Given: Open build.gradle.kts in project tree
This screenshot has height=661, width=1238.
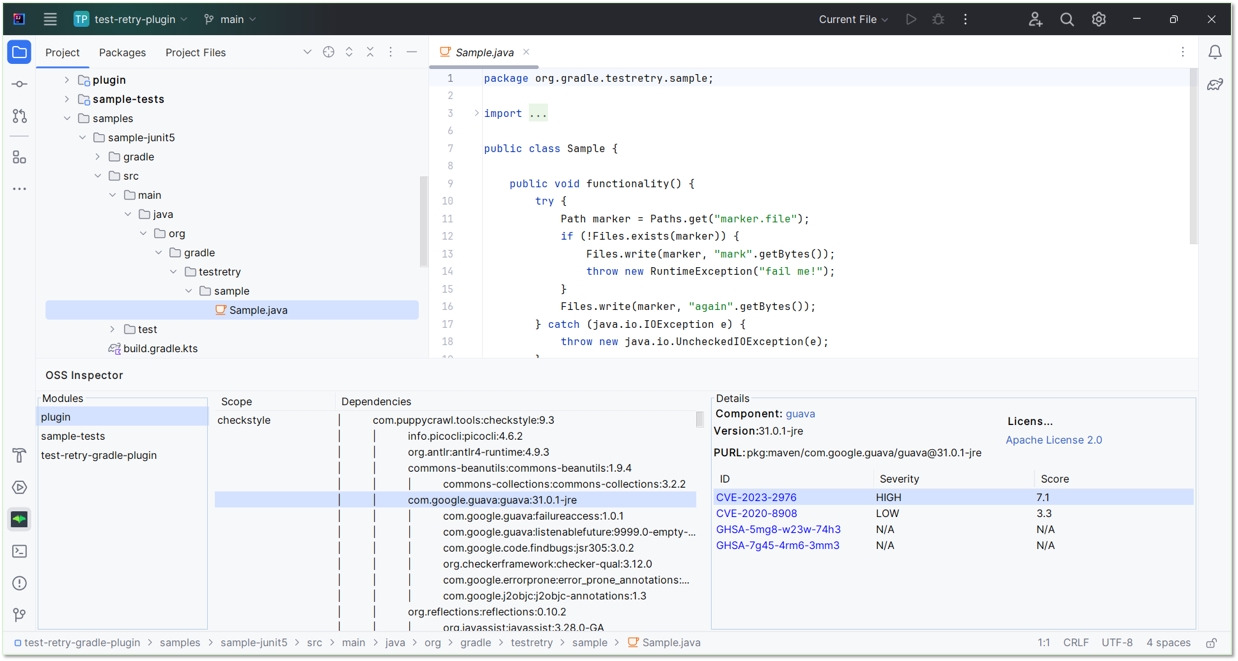Looking at the screenshot, I should pos(160,349).
